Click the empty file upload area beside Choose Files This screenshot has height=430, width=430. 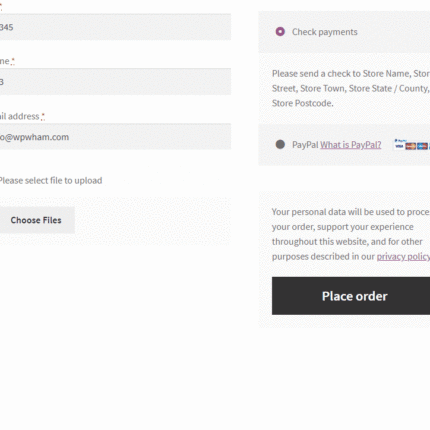click(x=153, y=220)
